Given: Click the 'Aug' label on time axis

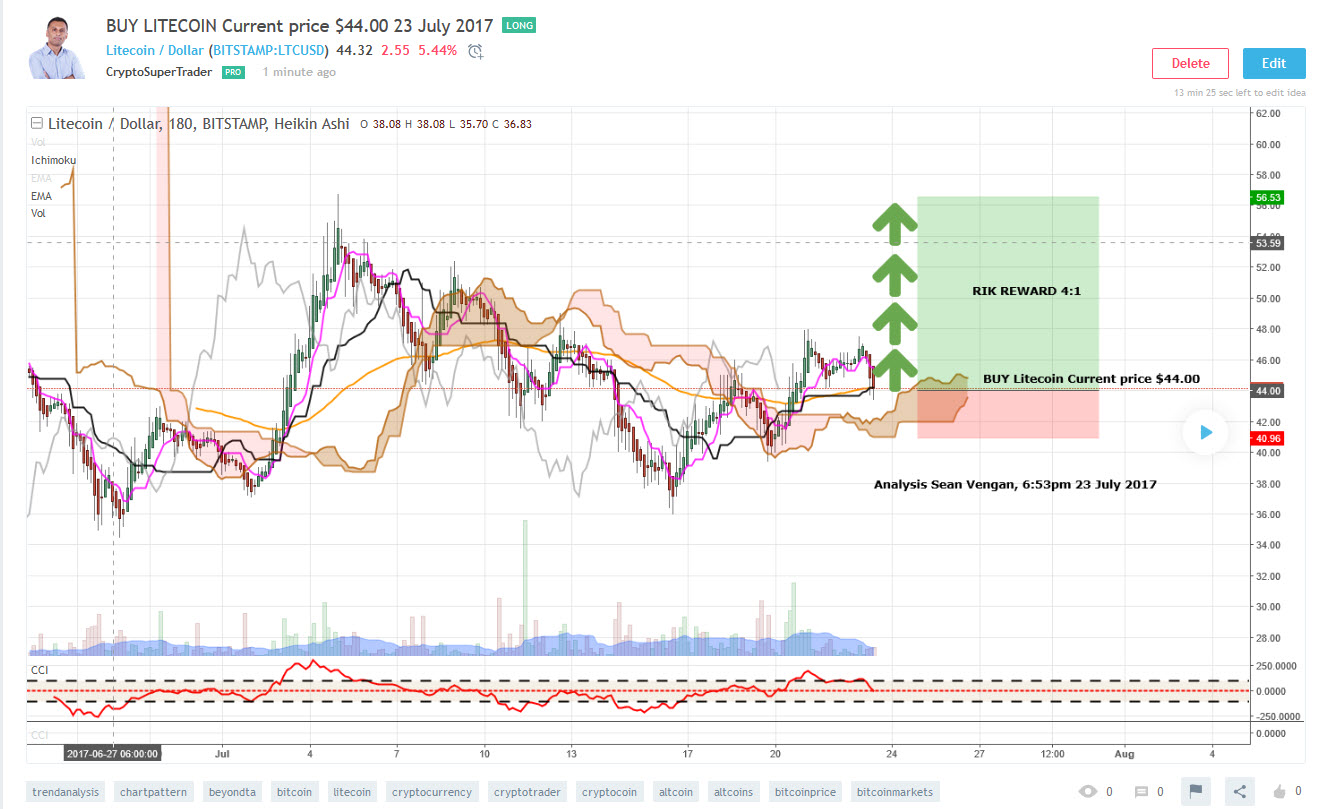Looking at the screenshot, I should coord(1124,753).
